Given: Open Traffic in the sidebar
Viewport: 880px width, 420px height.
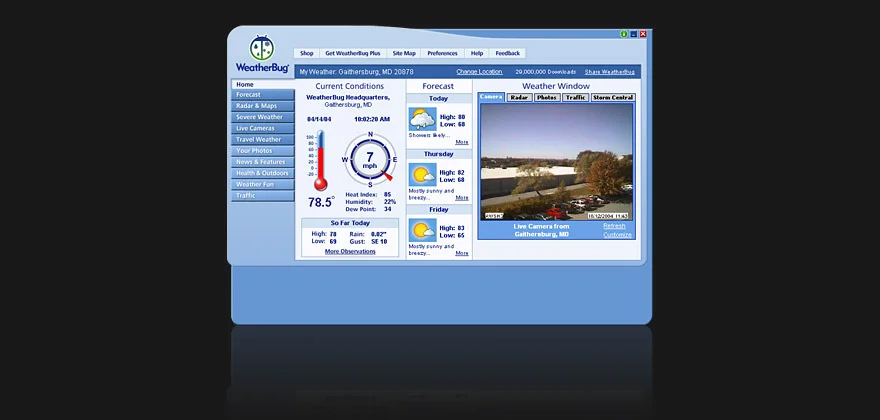Looking at the screenshot, I should click(263, 196).
